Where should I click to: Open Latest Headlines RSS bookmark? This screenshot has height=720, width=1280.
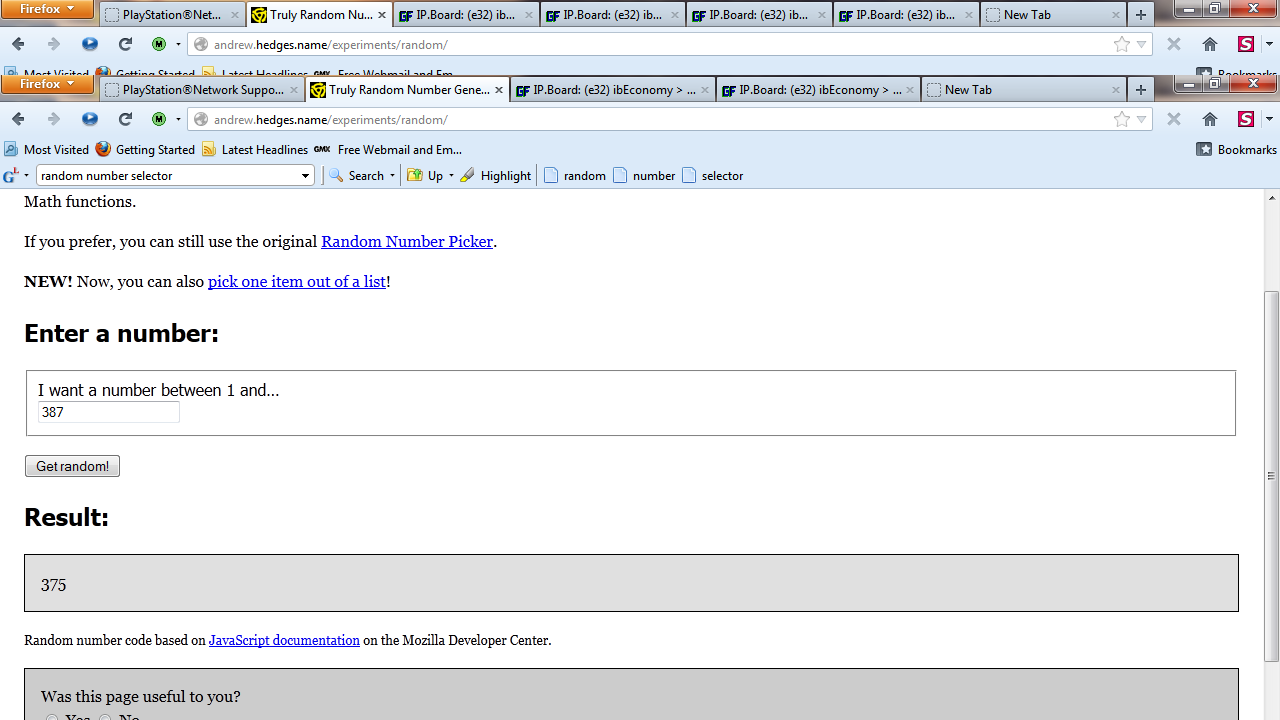(x=254, y=150)
